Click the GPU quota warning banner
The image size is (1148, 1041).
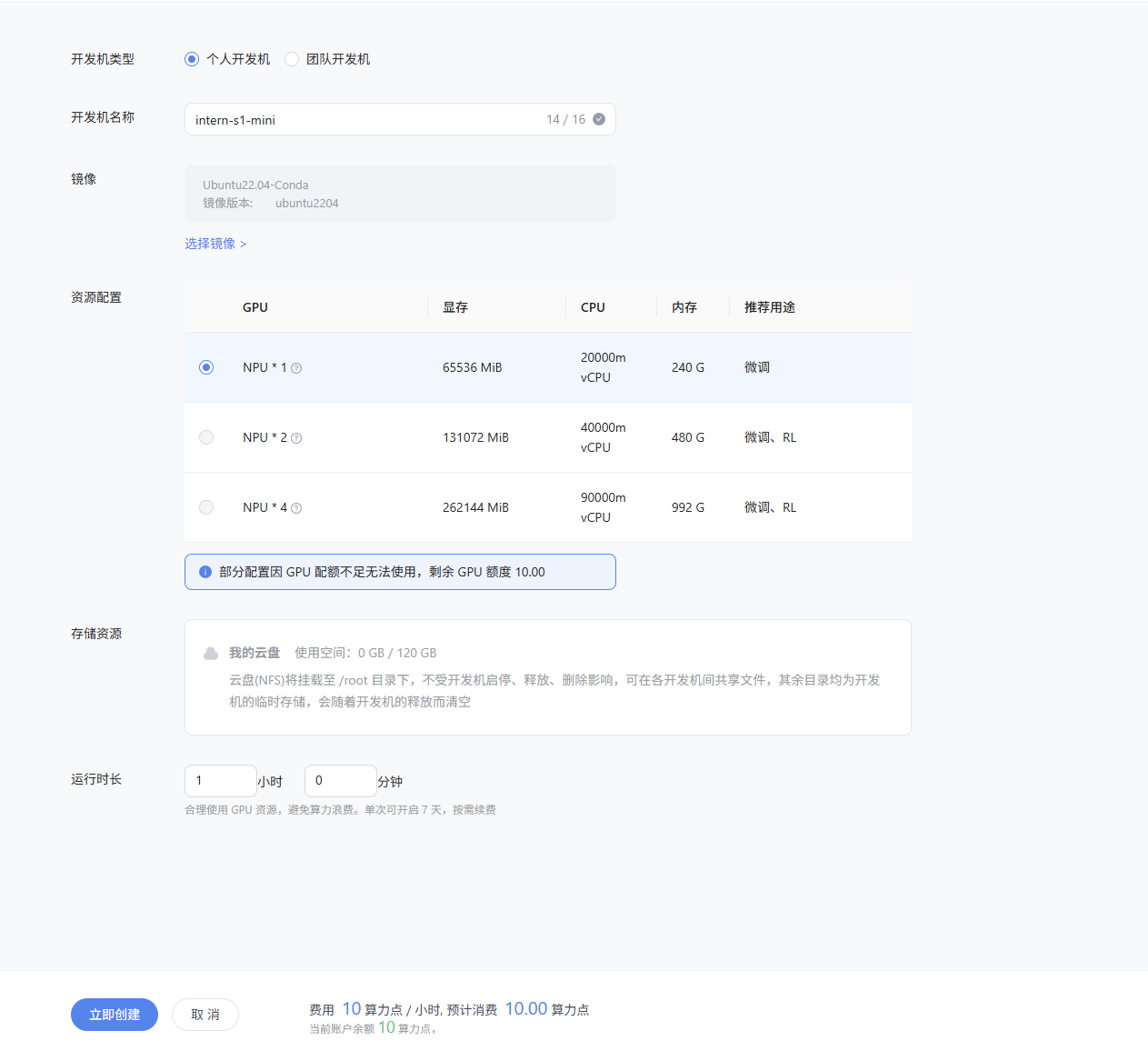(400, 572)
